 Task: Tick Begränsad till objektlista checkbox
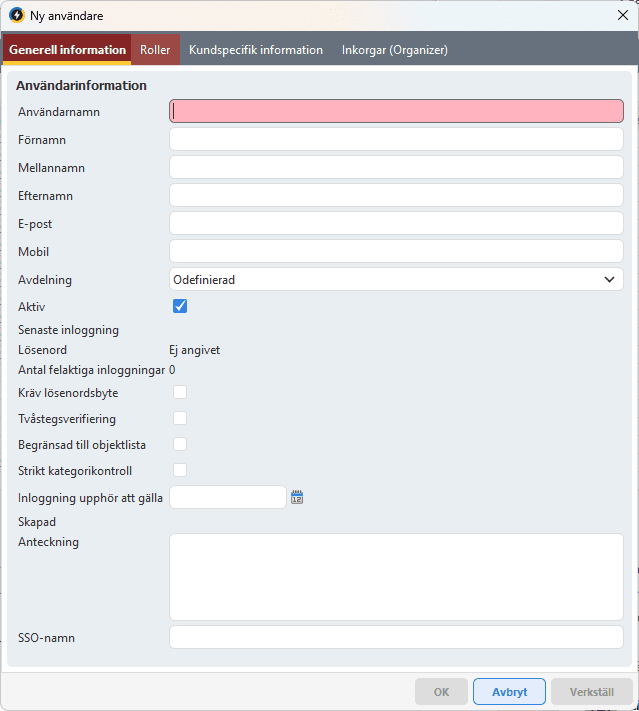pyautogui.click(x=180, y=444)
